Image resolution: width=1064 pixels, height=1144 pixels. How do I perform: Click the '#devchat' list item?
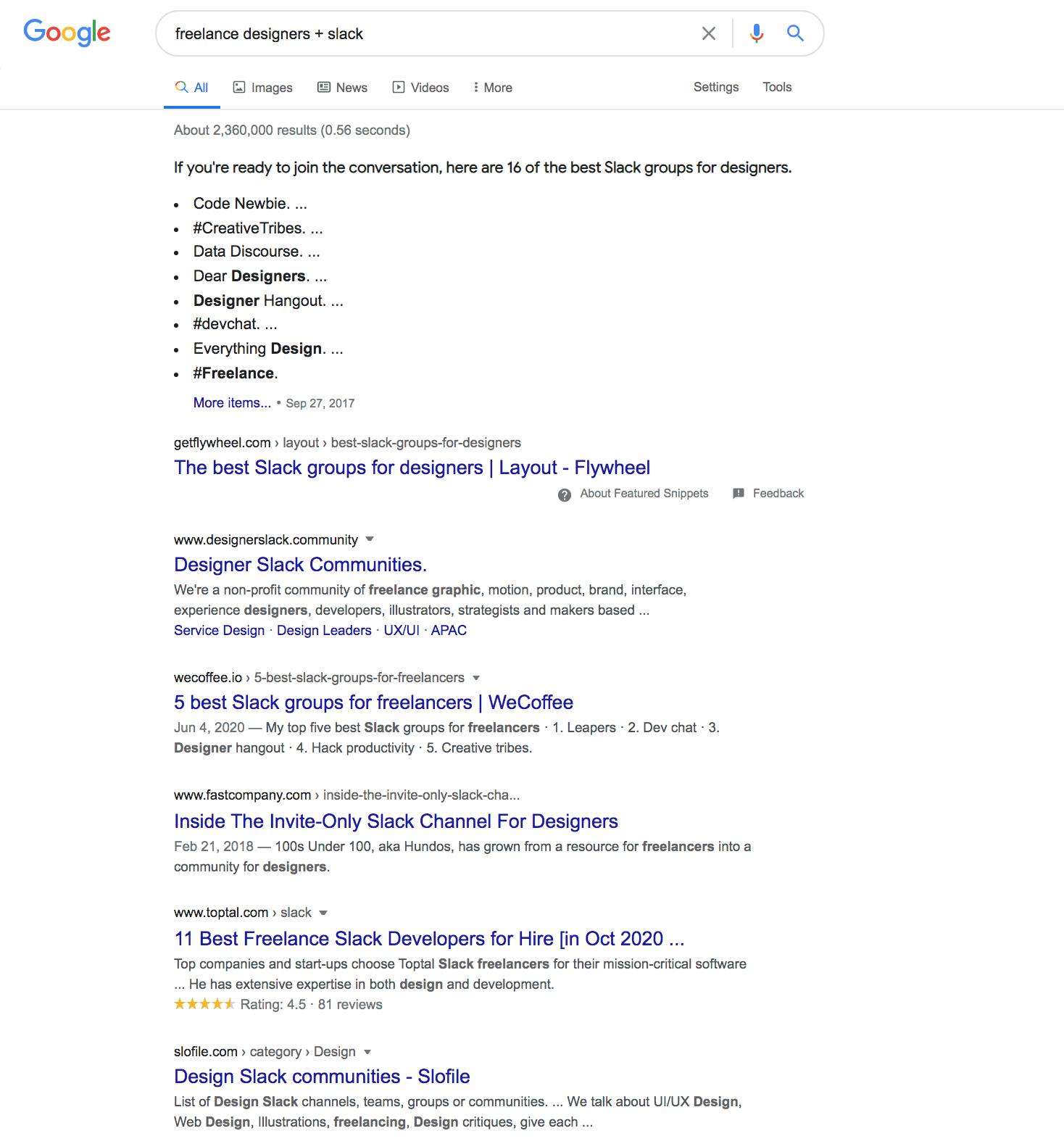235,324
